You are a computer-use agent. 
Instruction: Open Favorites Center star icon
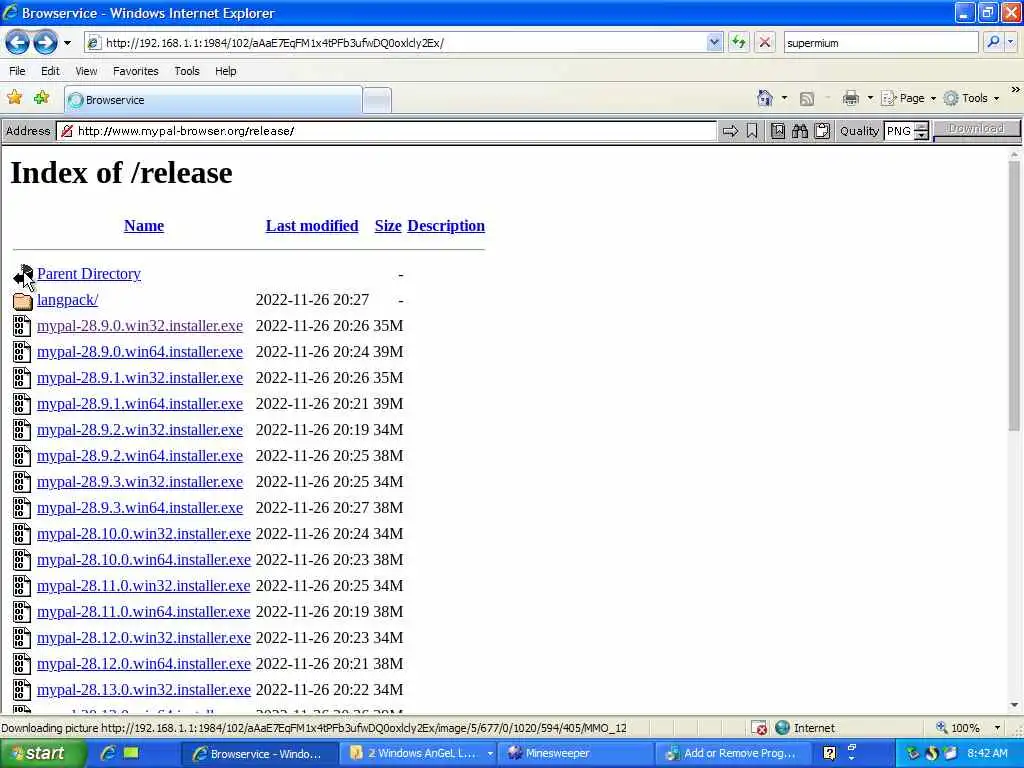[x=14, y=98]
